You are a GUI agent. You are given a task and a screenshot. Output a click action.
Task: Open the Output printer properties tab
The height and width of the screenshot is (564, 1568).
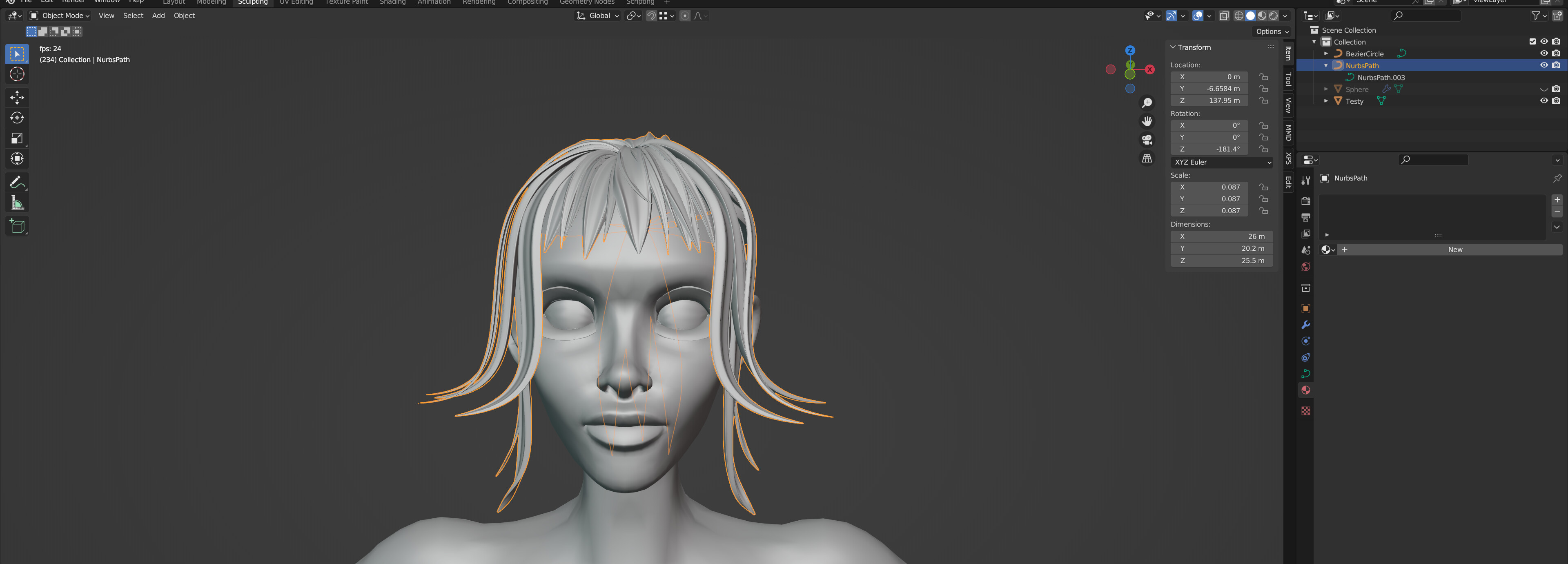tap(1306, 217)
